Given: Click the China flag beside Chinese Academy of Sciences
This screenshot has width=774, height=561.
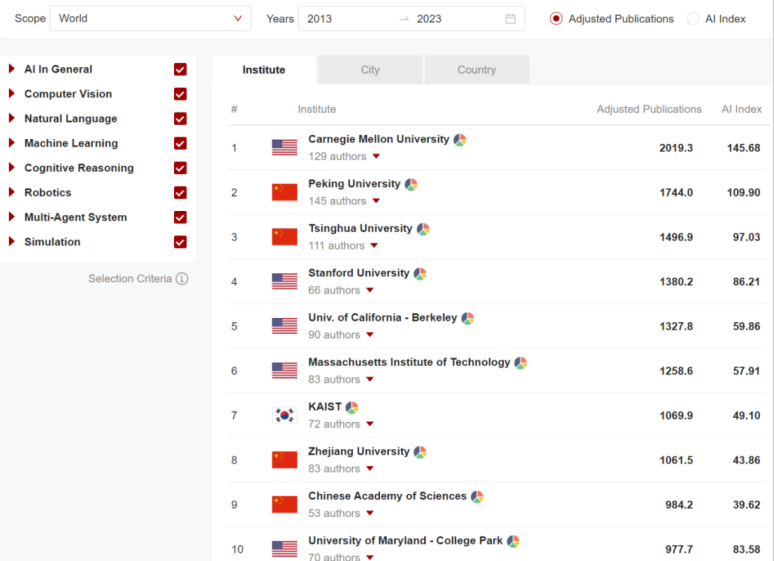Looking at the screenshot, I should tap(284, 505).
